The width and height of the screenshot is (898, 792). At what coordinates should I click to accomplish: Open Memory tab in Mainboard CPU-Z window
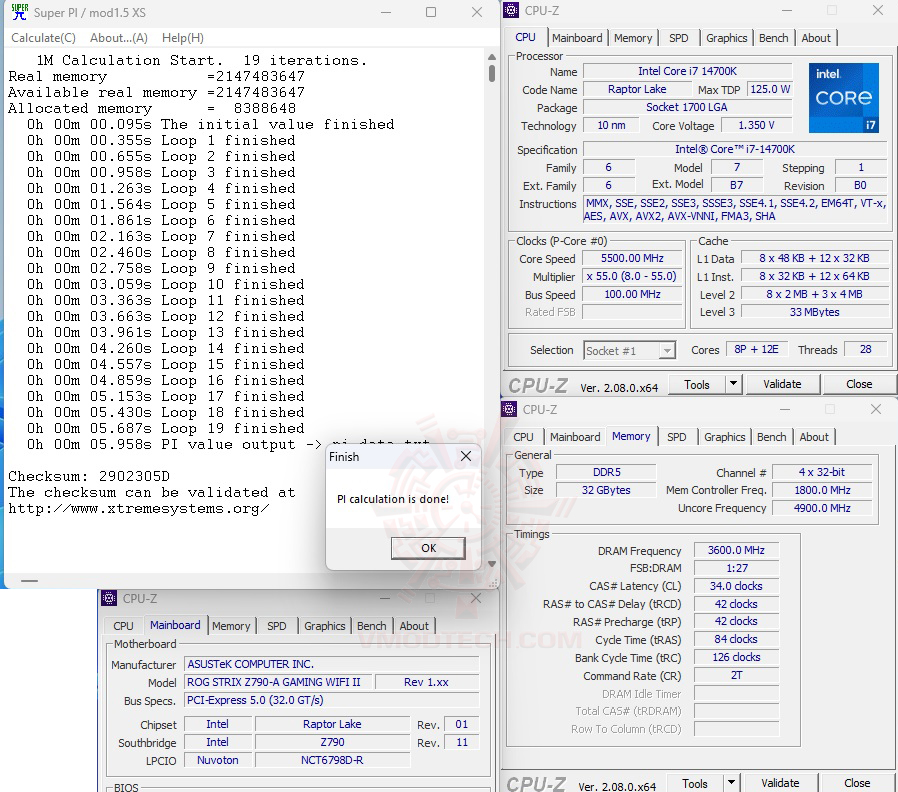tap(231, 626)
